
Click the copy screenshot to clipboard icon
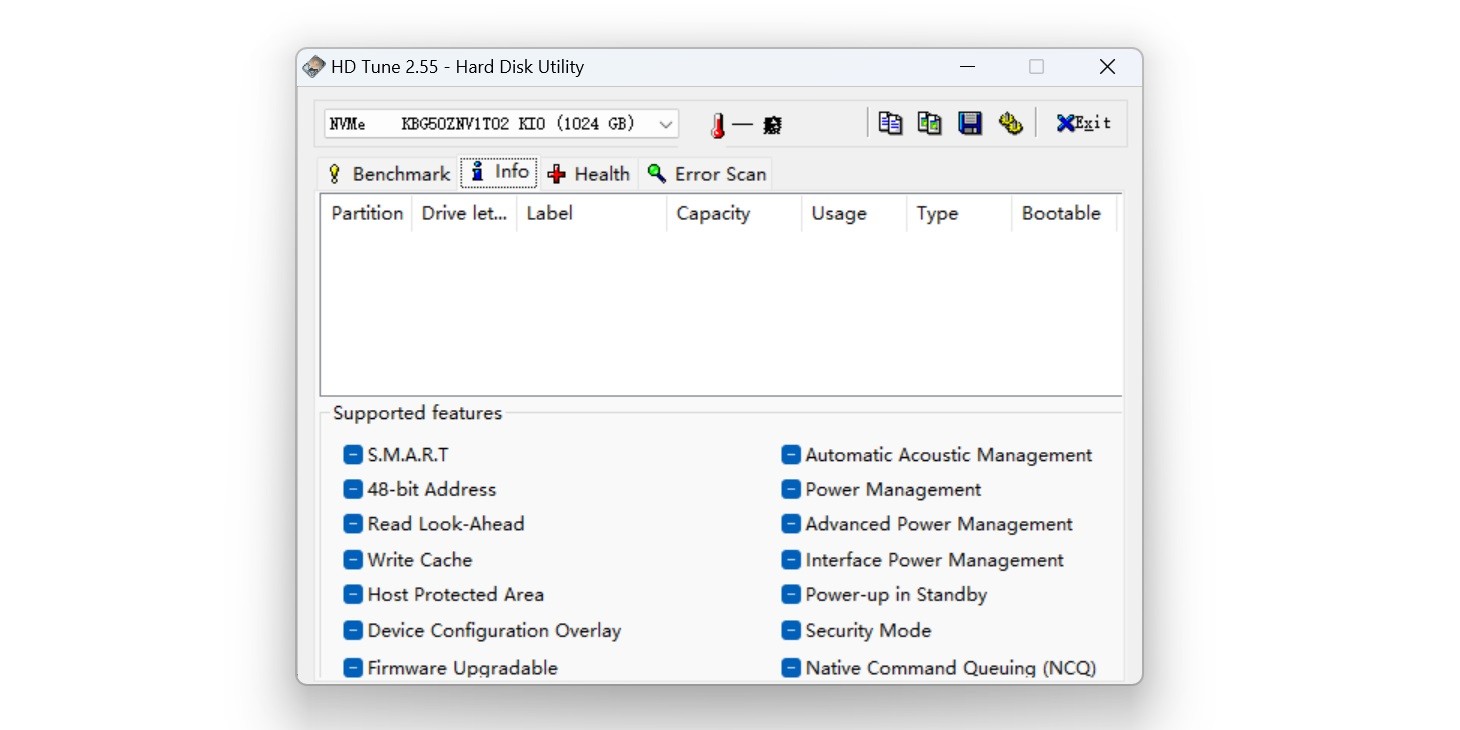click(x=929, y=123)
